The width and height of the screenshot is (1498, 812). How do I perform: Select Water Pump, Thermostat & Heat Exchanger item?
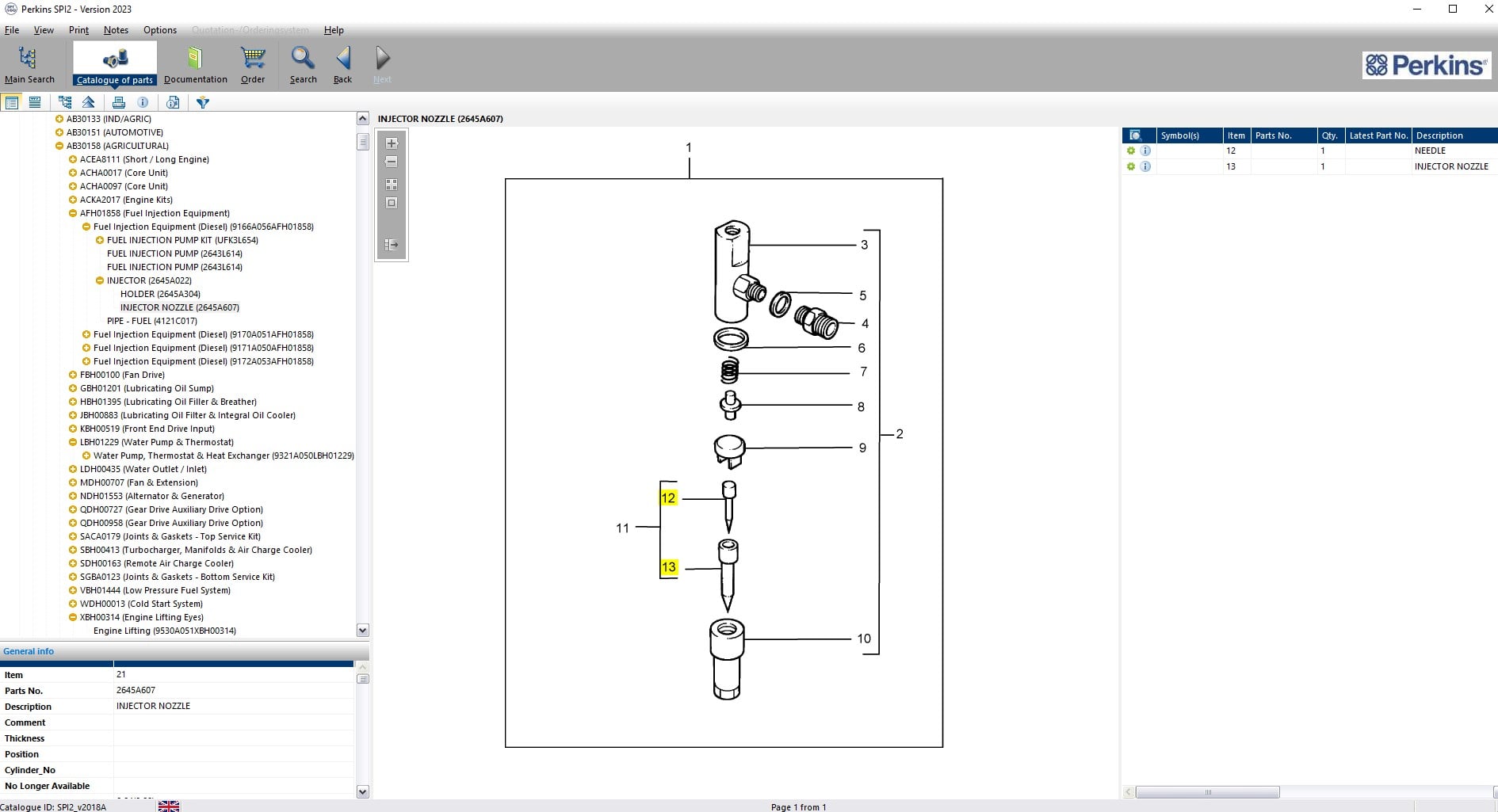click(224, 456)
